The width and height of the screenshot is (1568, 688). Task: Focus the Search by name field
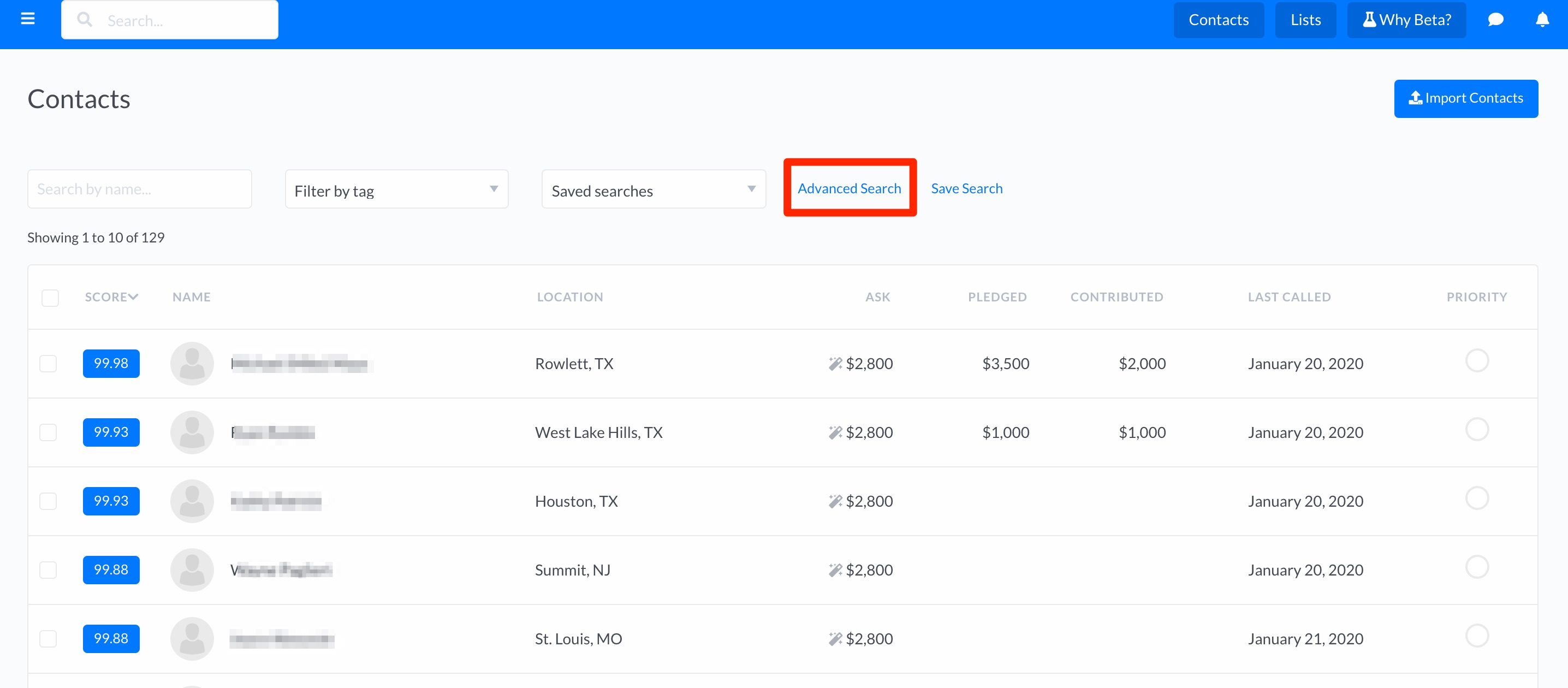point(139,189)
